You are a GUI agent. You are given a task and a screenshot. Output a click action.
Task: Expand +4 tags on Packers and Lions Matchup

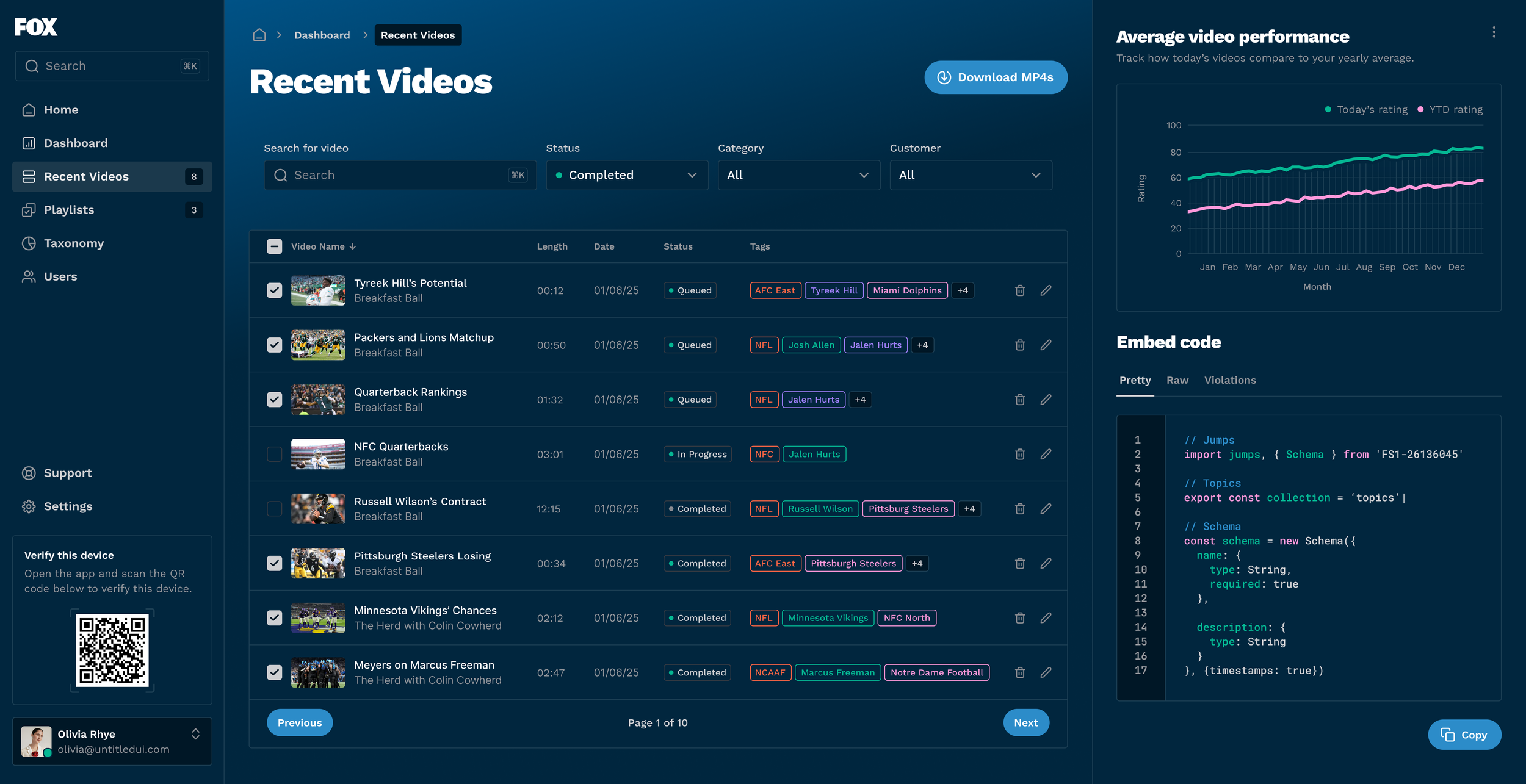(922, 345)
